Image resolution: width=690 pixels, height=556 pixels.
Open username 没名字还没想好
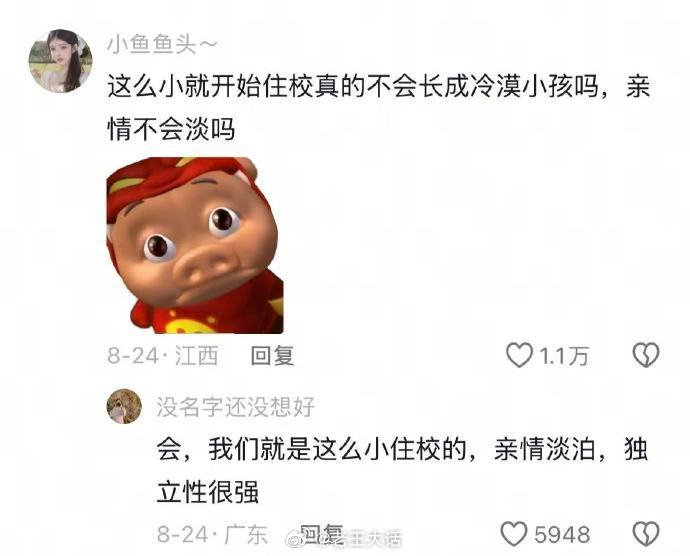coord(236,407)
